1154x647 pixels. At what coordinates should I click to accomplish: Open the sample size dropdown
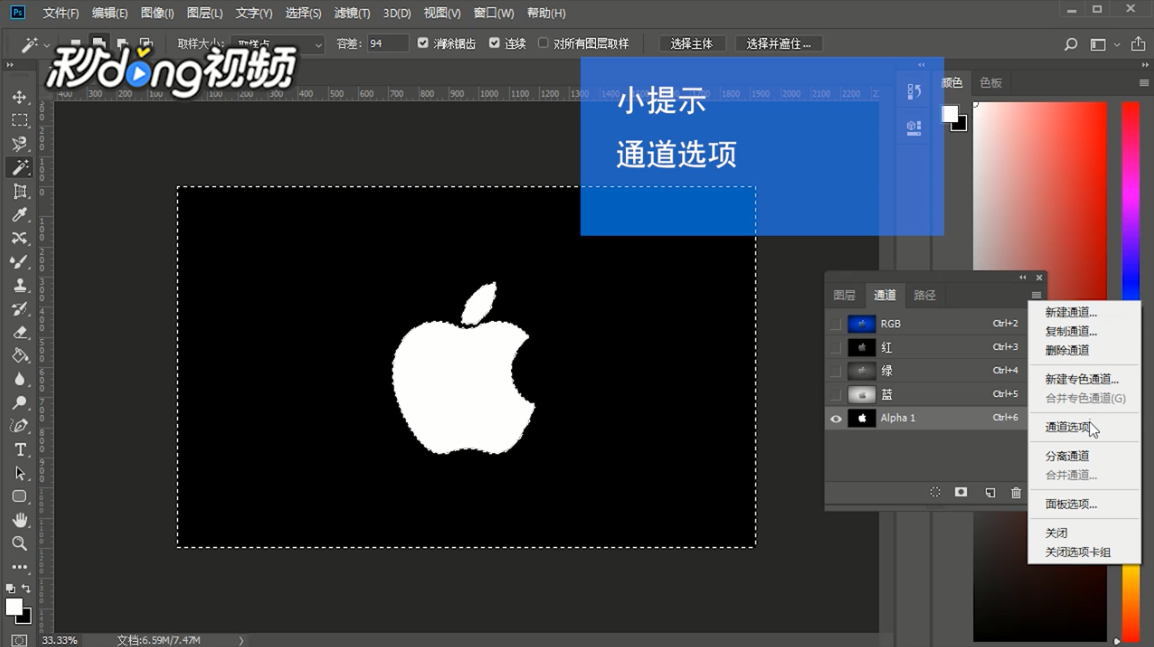pos(278,44)
